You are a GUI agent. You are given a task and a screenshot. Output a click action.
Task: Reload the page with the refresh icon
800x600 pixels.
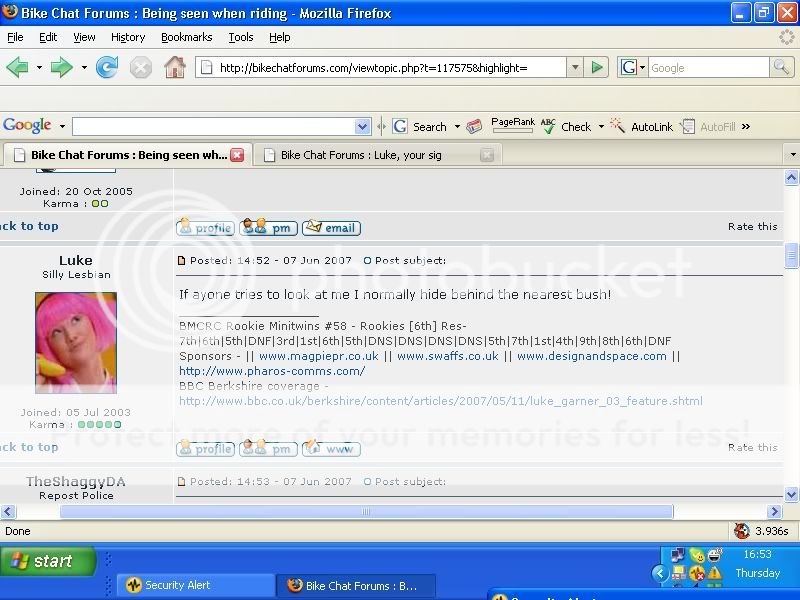click(x=107, y=68)
